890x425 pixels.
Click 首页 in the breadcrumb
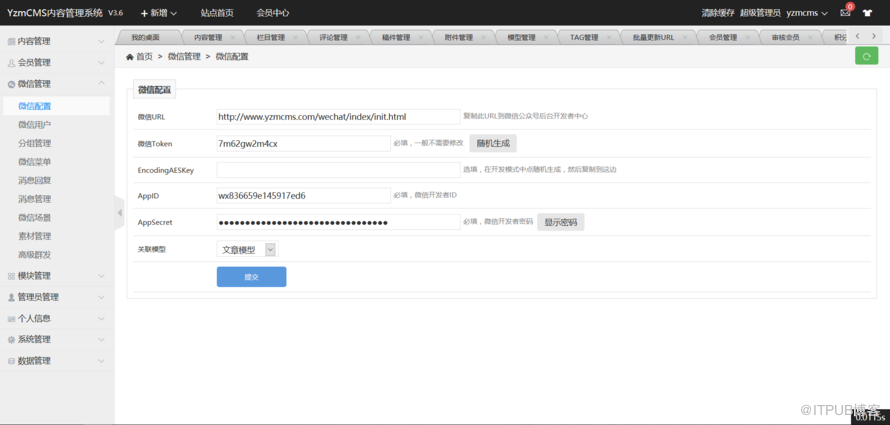point(144,56)
